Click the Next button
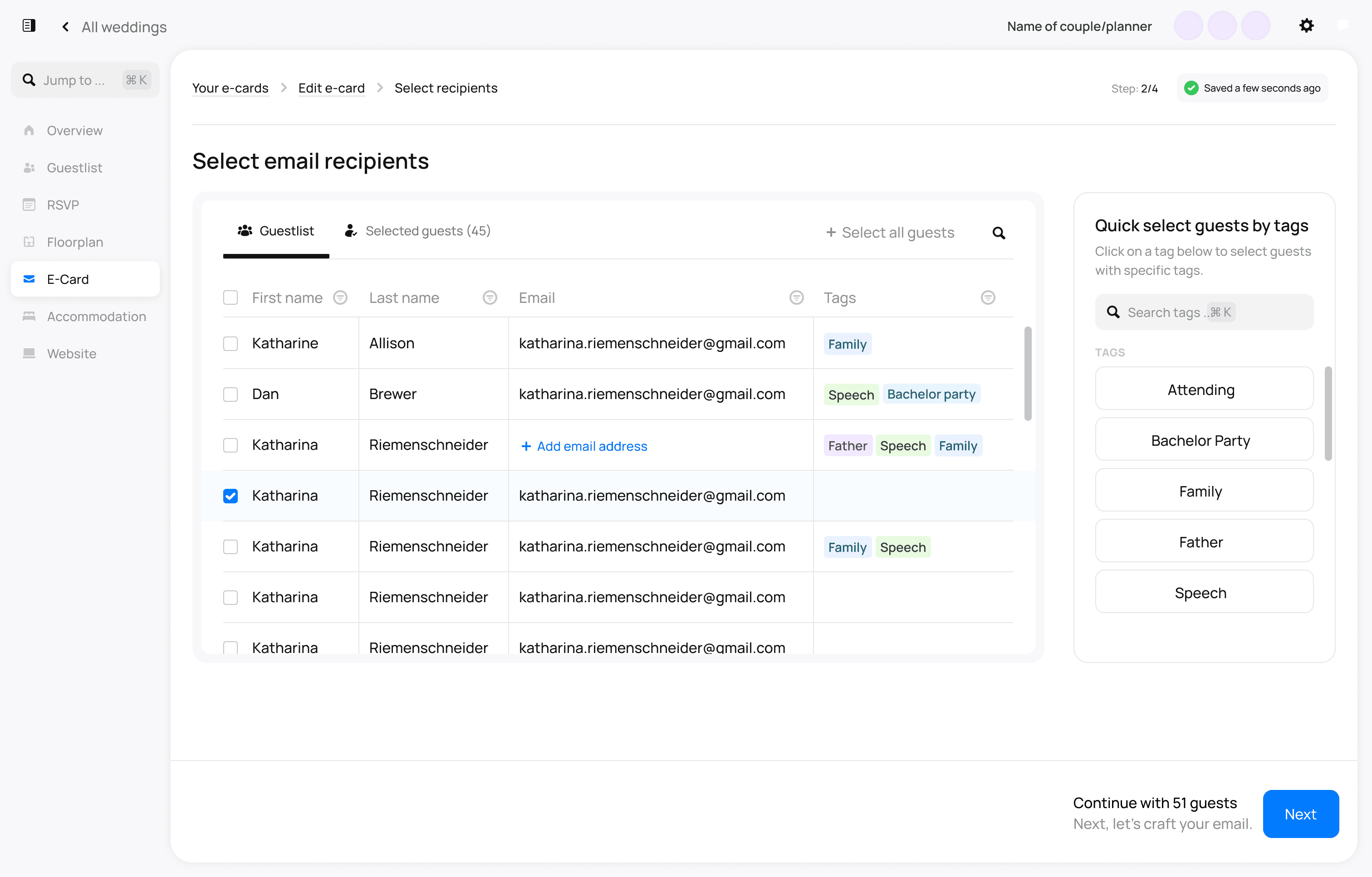Image resolution: width=1372 pixels, height=877 pixels. tap(1301, 813)
